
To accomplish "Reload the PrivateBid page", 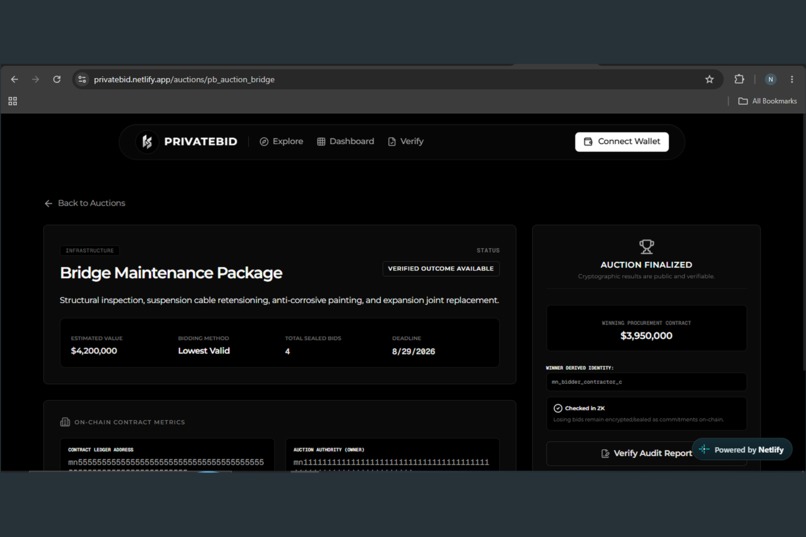I will [x=57, y=79].
